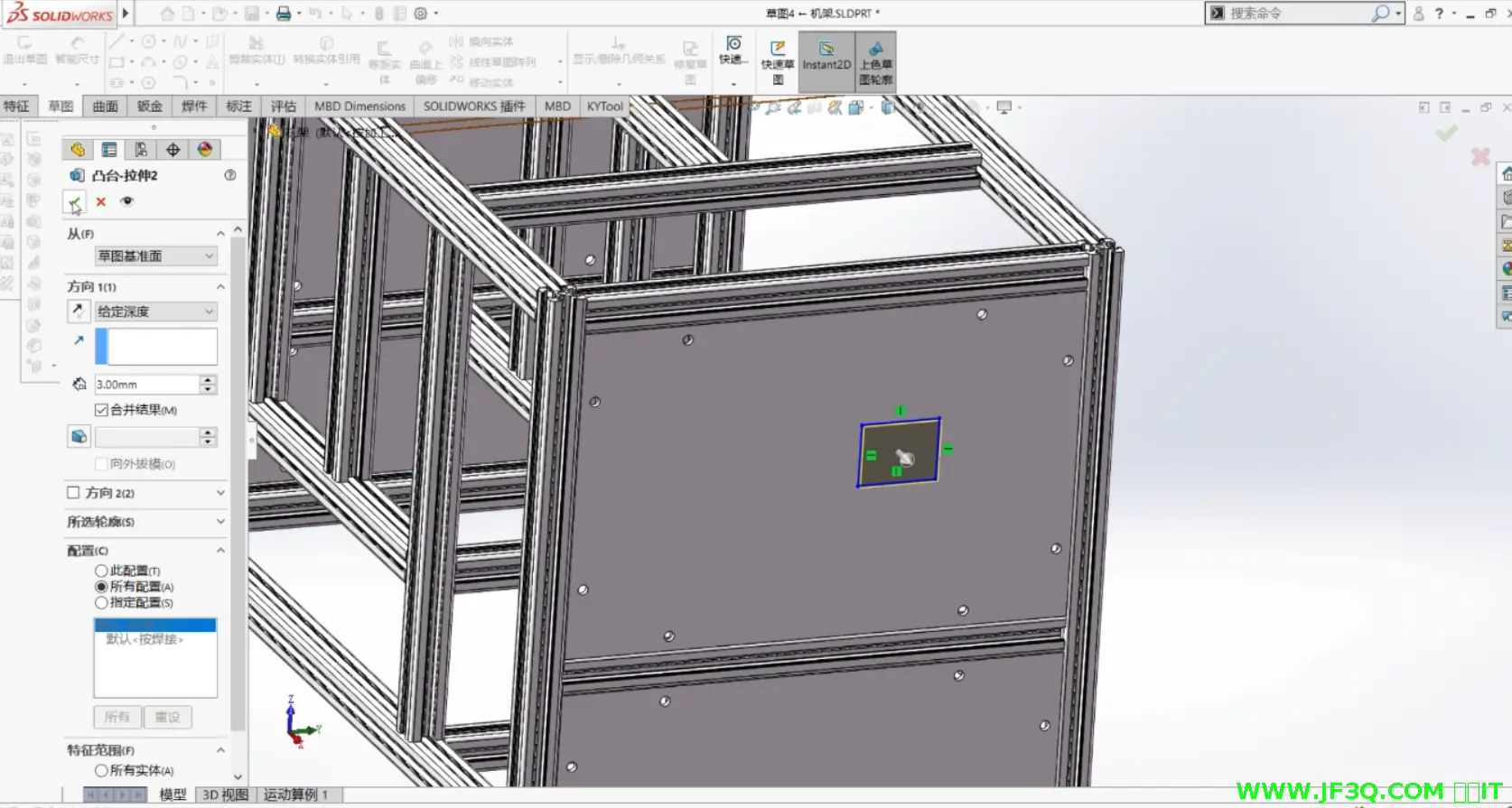
Task: Open the FeatureManager design tree tab
Action: [78, 150]
